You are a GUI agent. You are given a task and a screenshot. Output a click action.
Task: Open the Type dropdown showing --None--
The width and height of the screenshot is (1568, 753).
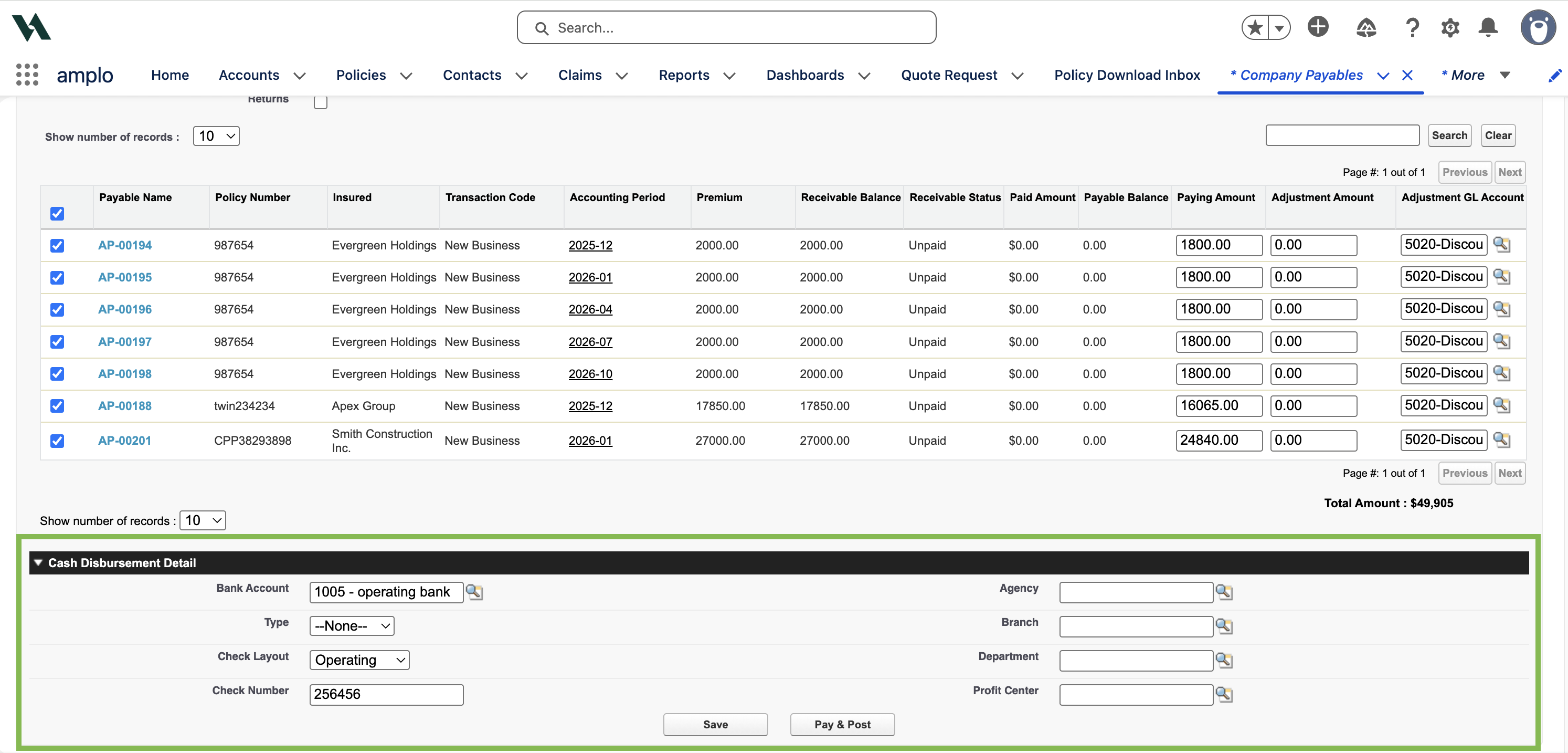tap(352, 626)
